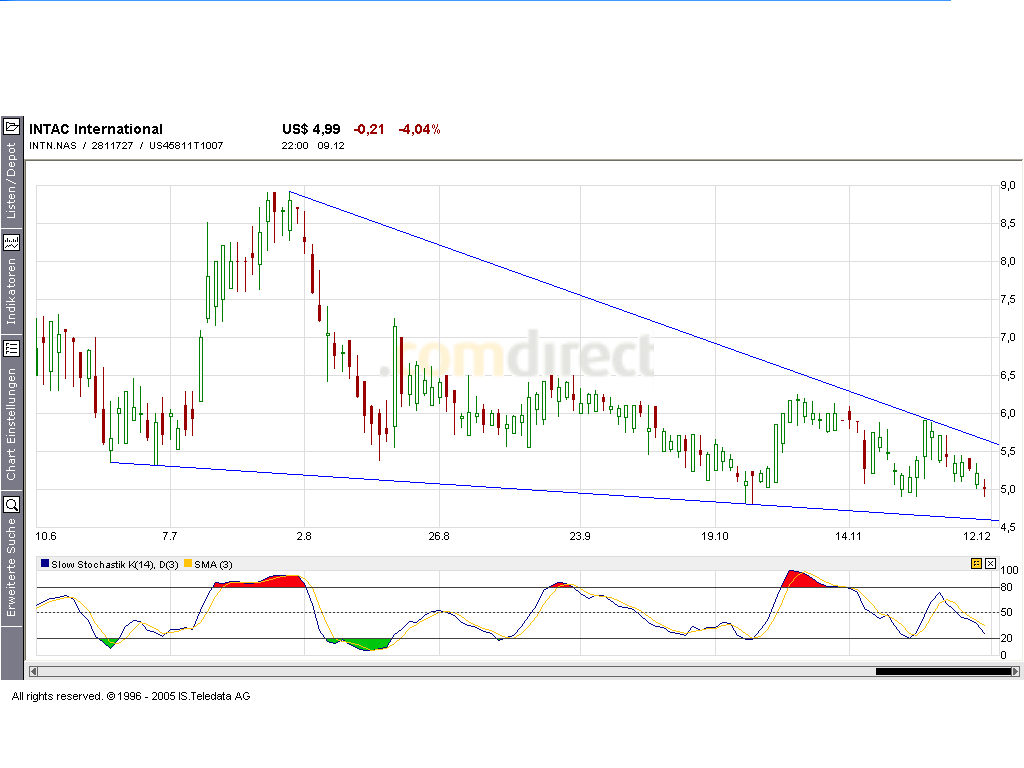Image resolution: width=1024 pixels, height=768 pixels.
Task: Click the -4,04% change percentage
Action: coord(419,129)
